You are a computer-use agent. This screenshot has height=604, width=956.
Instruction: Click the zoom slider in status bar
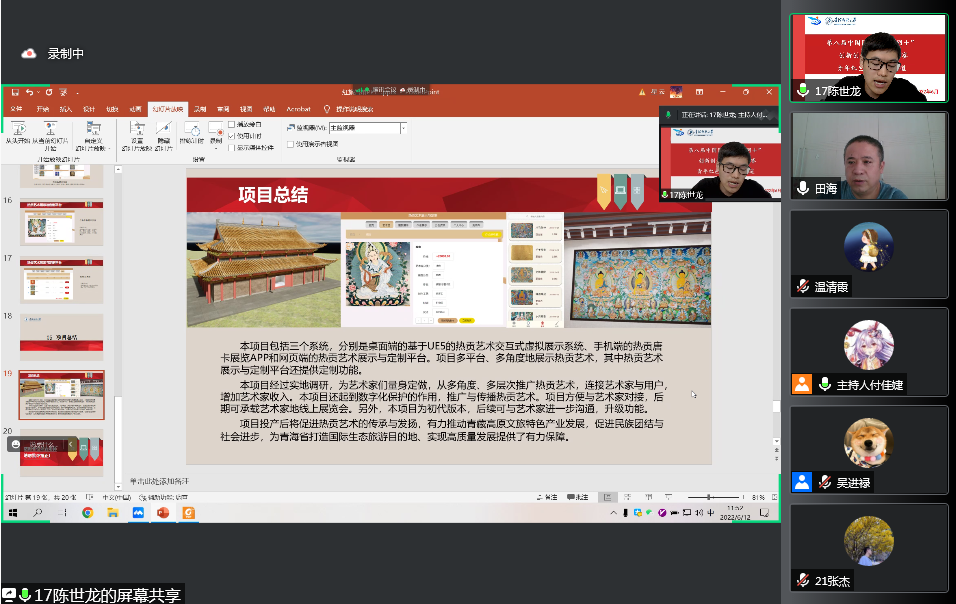point(708,497)
